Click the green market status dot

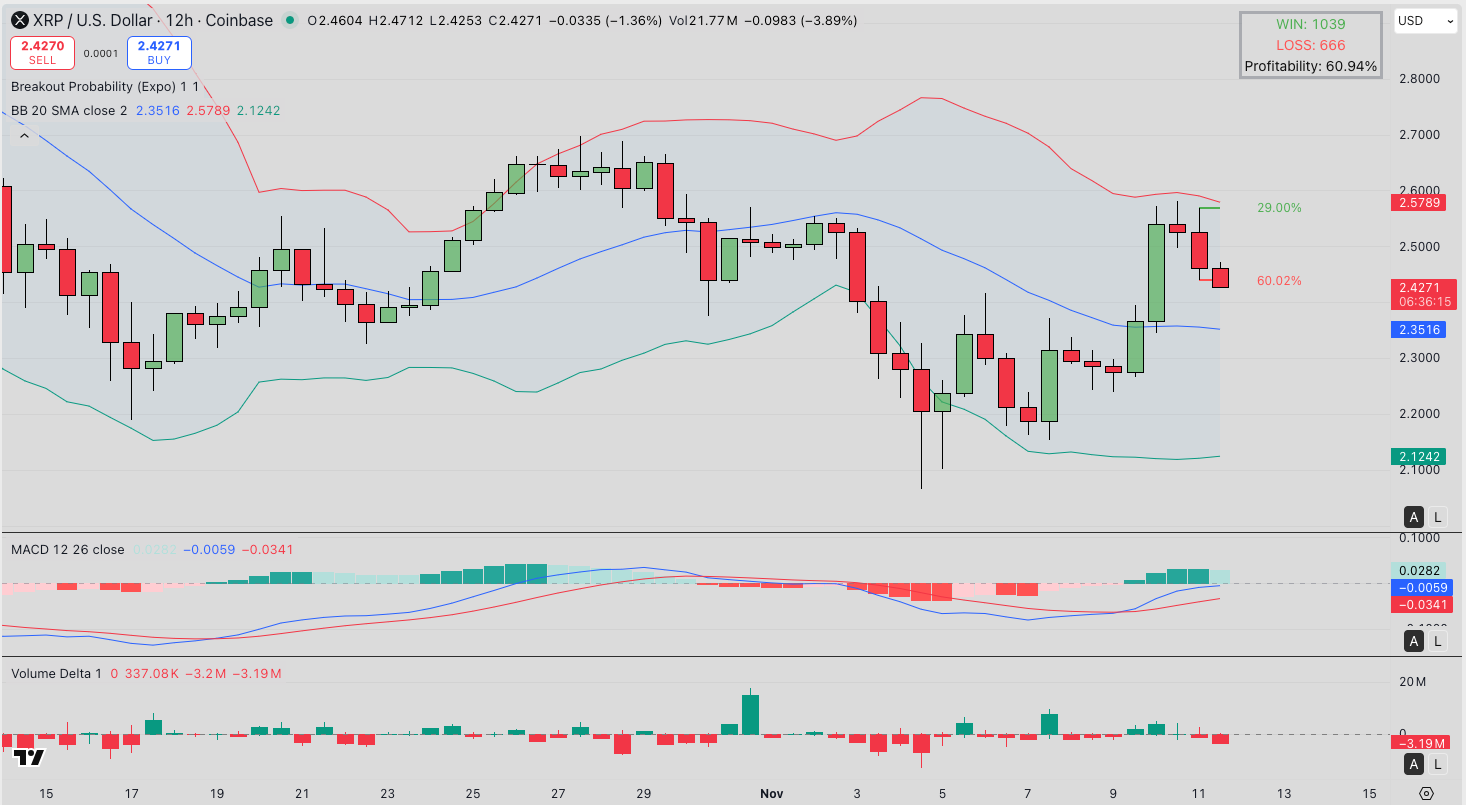click(x=290, y=21)
